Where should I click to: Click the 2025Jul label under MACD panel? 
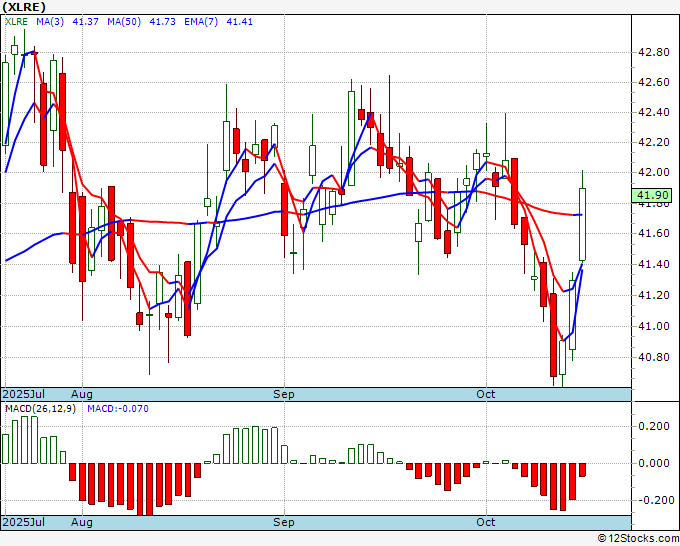[x=22, y=523]
